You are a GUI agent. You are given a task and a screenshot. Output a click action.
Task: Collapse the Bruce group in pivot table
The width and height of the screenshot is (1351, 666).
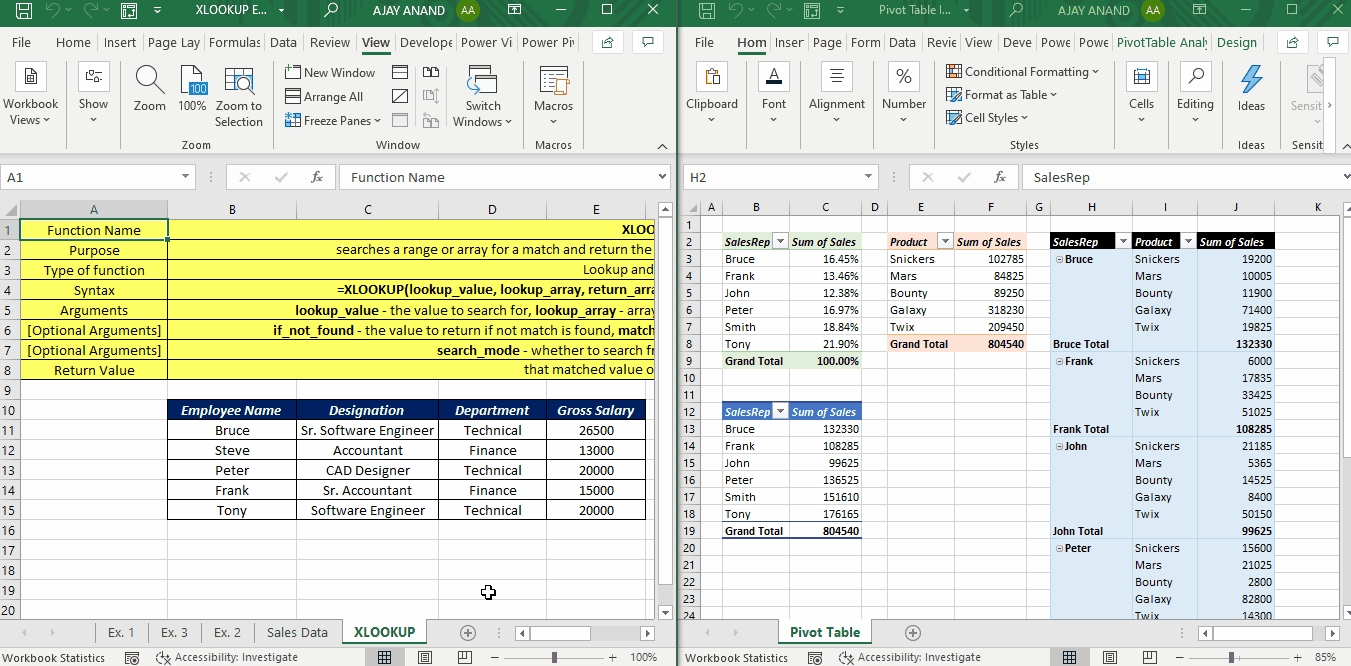(x=1058, y=259)
